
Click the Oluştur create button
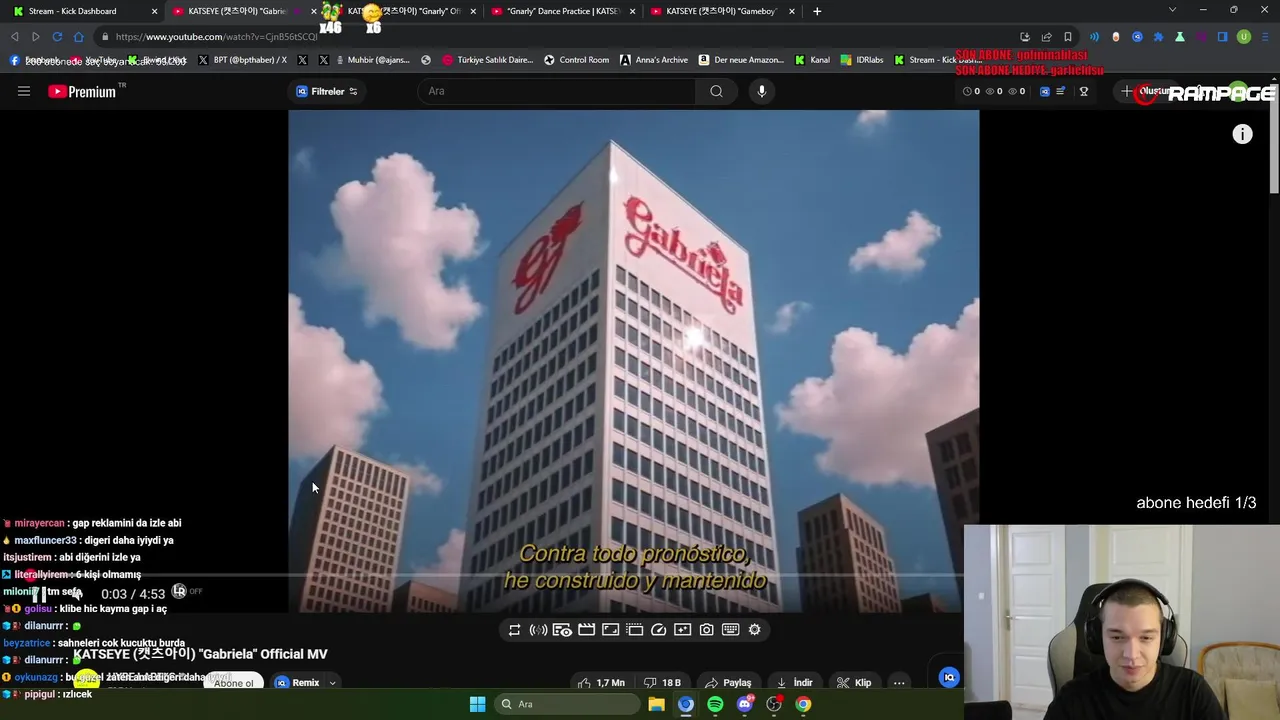tap(1145, 91)
